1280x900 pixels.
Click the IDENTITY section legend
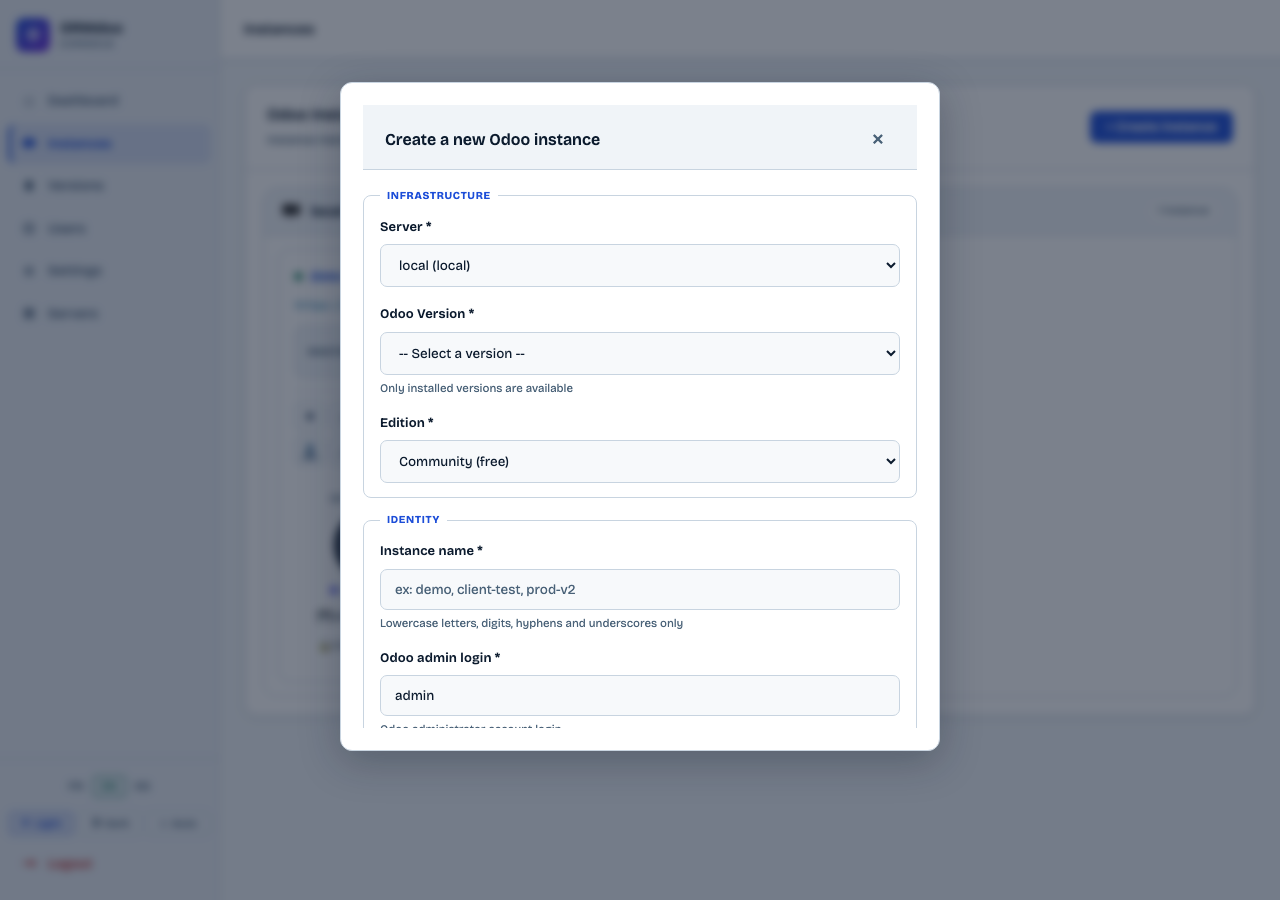[x=413, y=520]
